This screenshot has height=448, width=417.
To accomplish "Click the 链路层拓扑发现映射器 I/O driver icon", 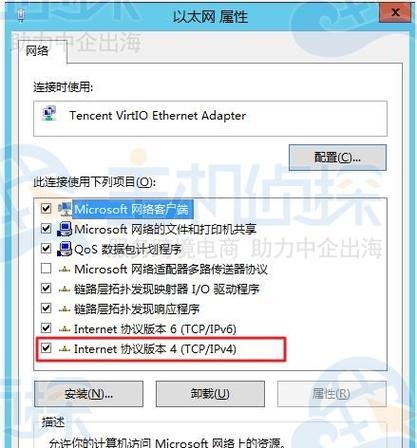I will (64, 289).
